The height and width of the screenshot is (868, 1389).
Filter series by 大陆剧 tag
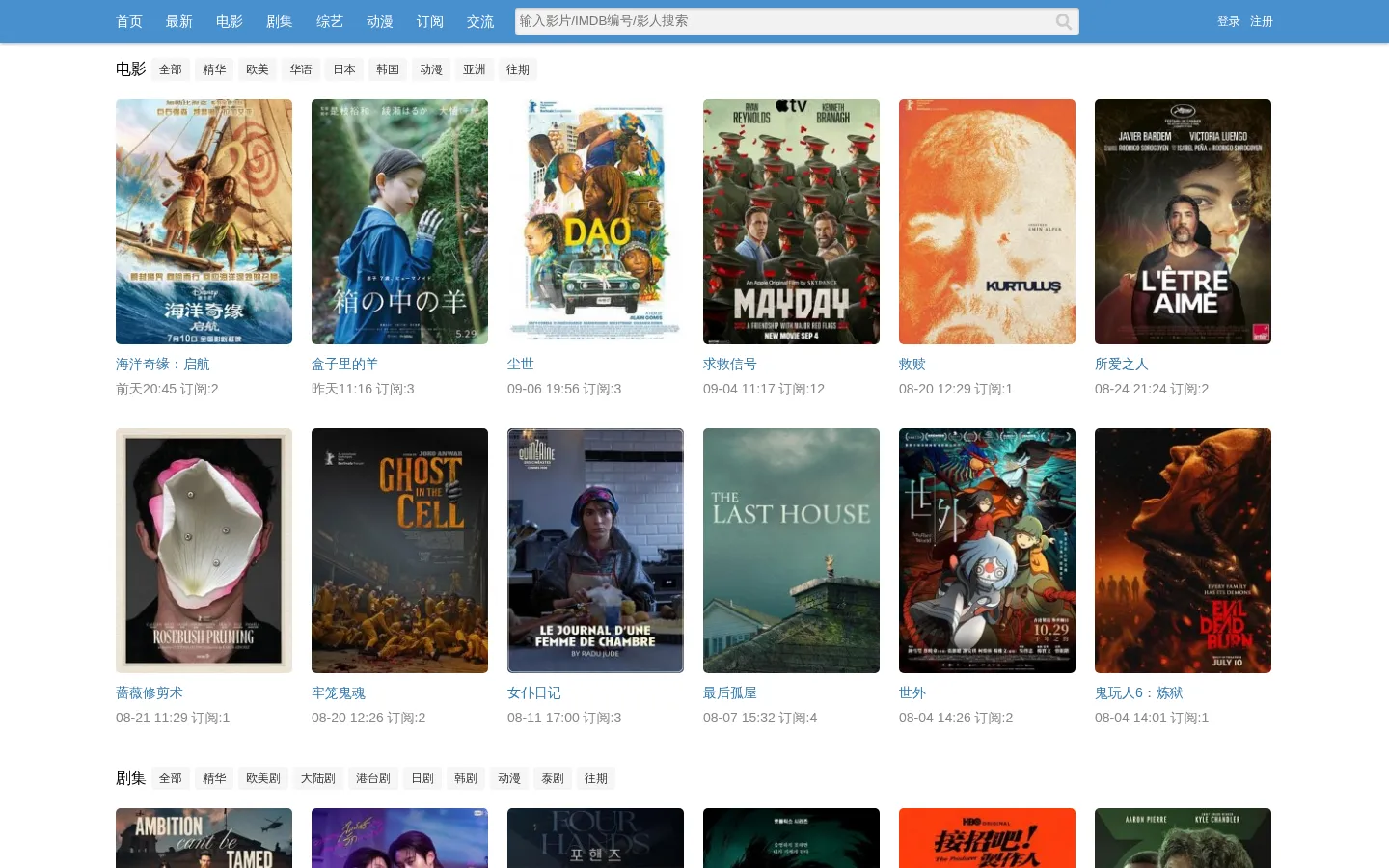[x=317, y=778]
